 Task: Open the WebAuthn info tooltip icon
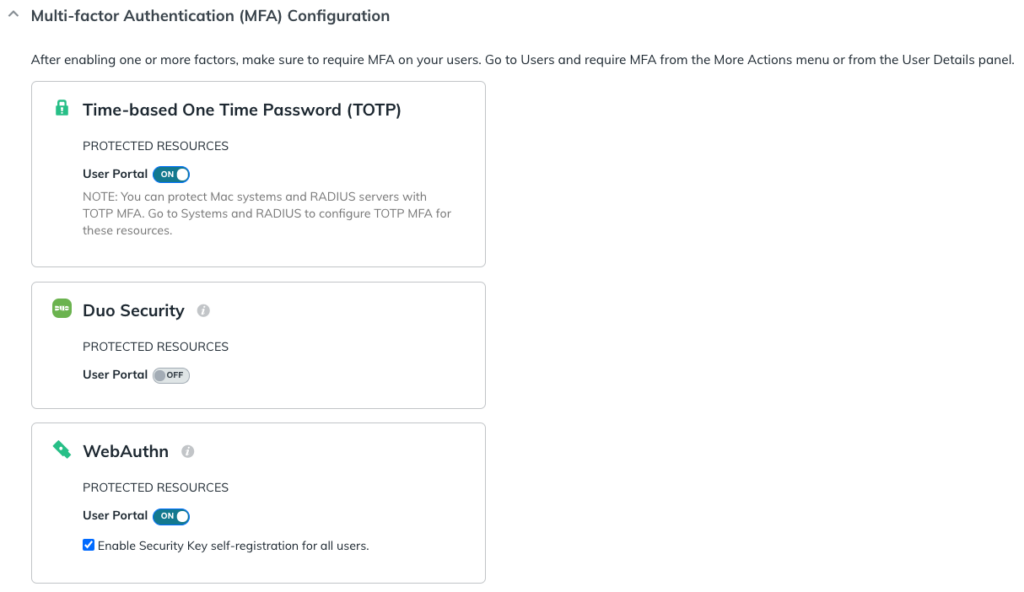187,452
